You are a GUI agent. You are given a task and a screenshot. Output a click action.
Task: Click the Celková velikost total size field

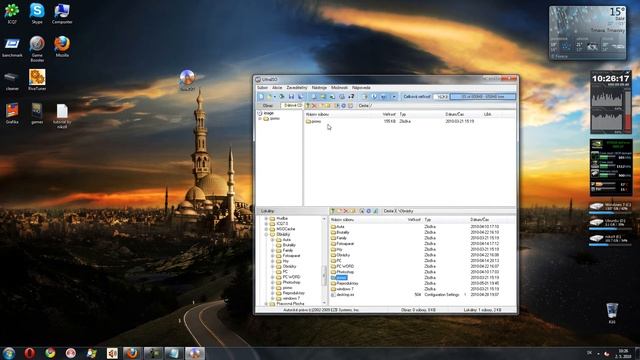(x=440, y=97)
